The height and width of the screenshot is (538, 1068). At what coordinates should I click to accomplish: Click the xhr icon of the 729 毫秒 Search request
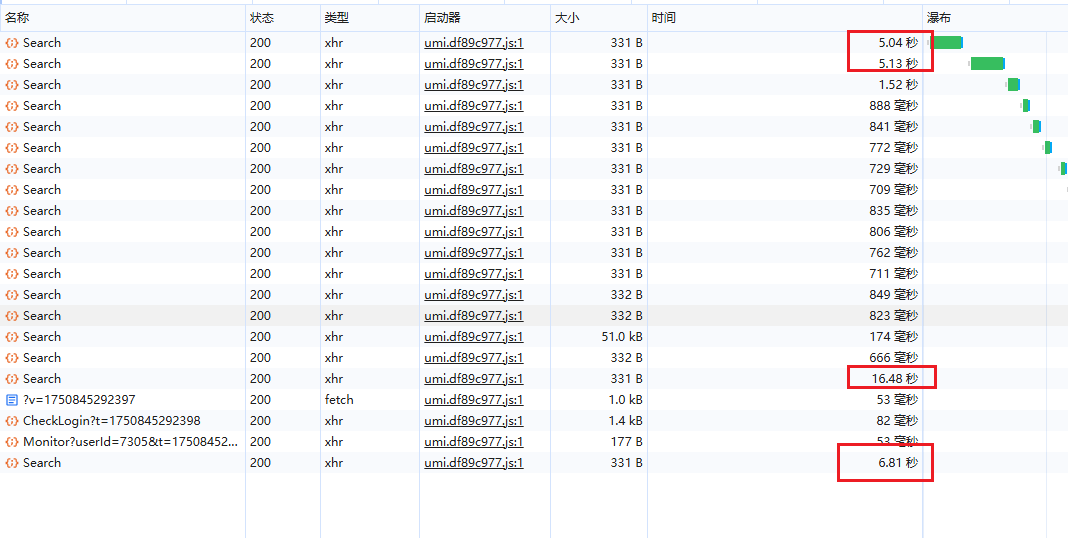click(12, 169)
